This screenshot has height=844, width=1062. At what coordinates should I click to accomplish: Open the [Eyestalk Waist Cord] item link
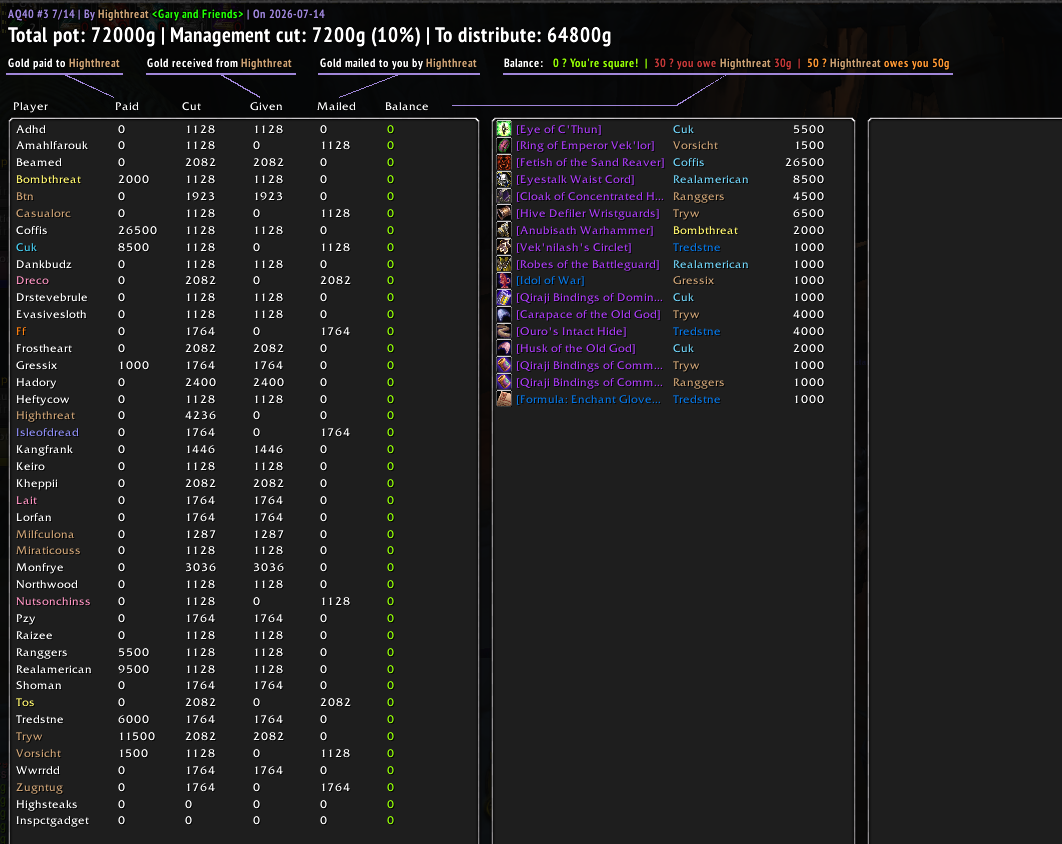pyautogui.click(x=575, y=180)
